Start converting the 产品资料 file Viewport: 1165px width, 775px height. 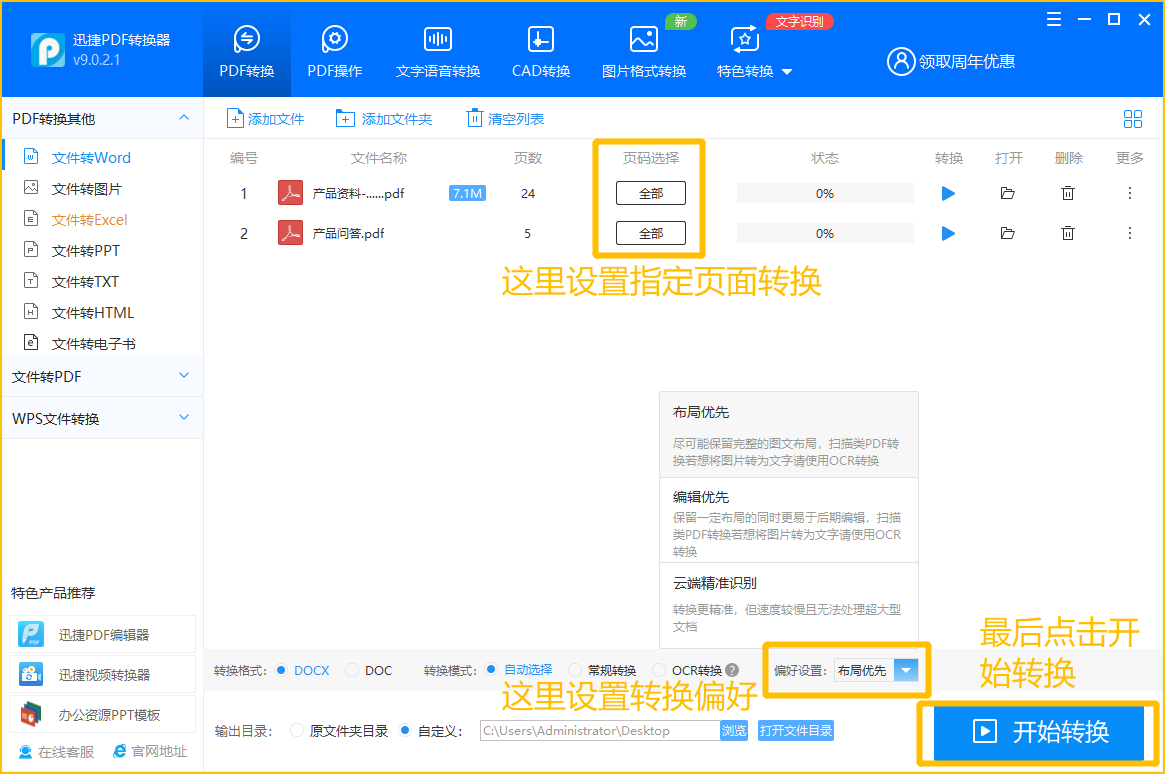coord(948,193)
